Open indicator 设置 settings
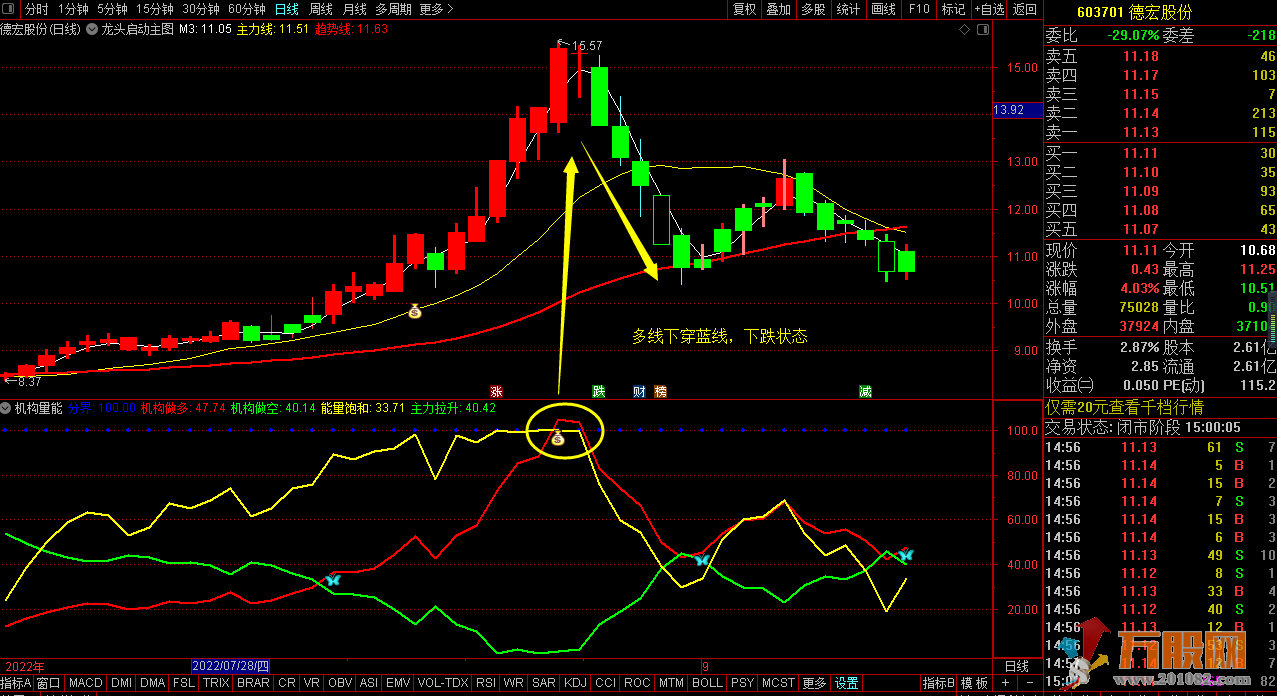This screenshot has width=1277, height=696. pos(847,683)
